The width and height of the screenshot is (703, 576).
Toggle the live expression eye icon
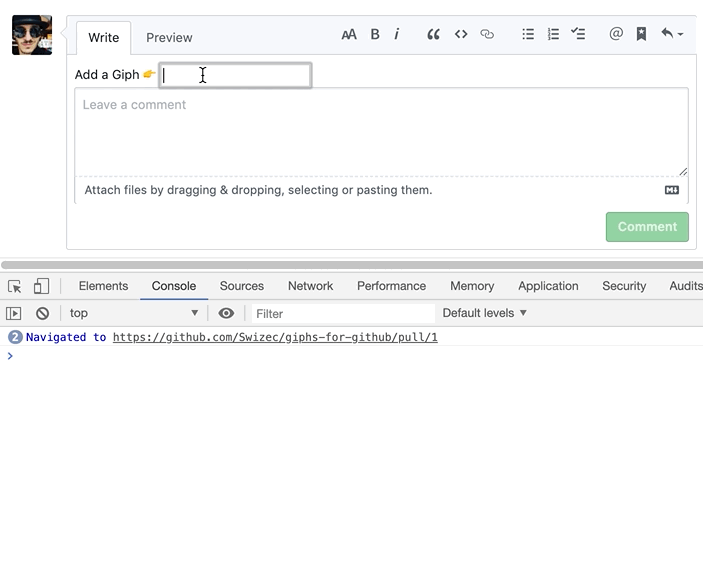(x=226, y=313)
